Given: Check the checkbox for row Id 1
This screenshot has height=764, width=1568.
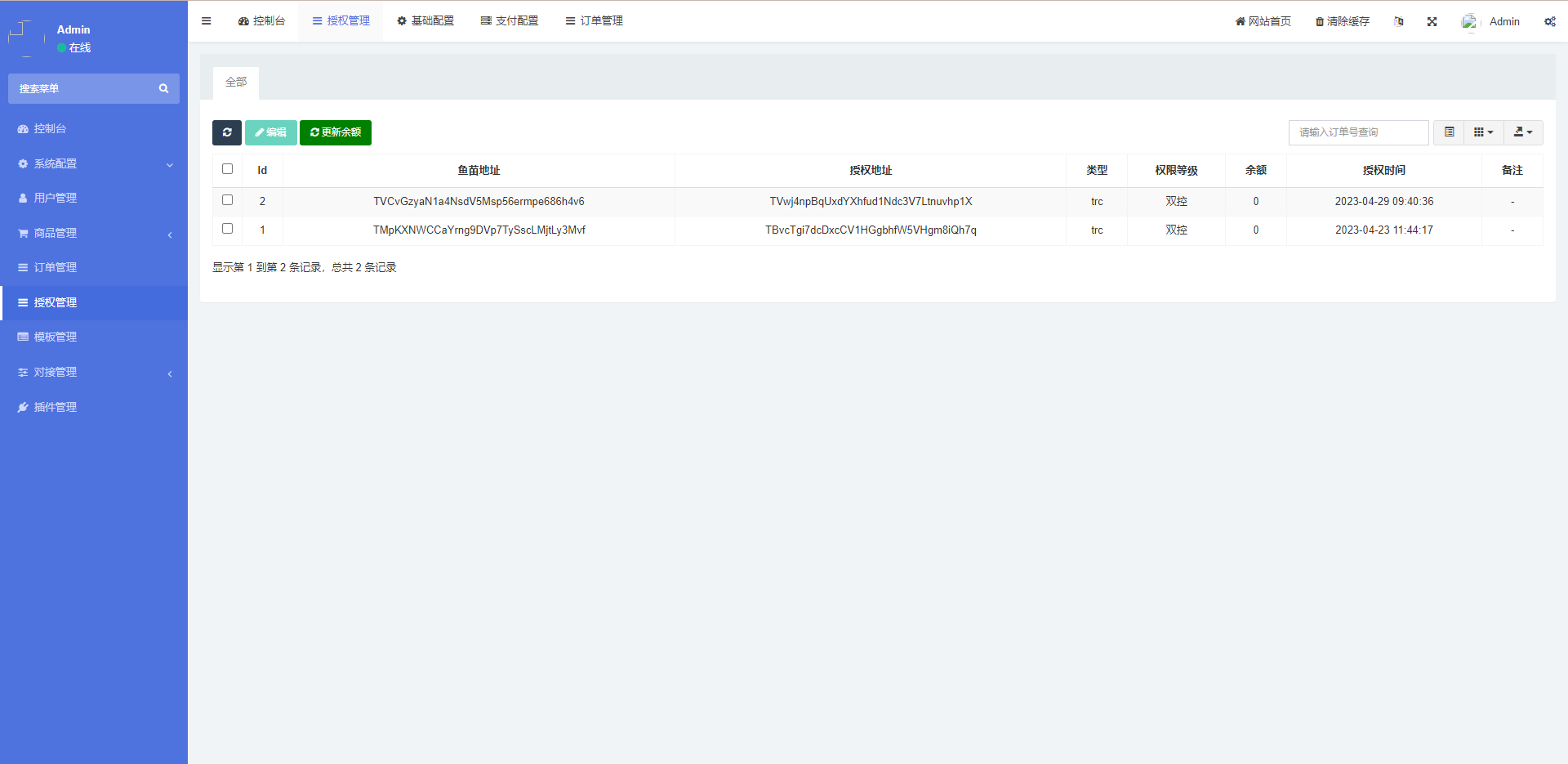Looking at the screenshot, I should pos(227,229).
